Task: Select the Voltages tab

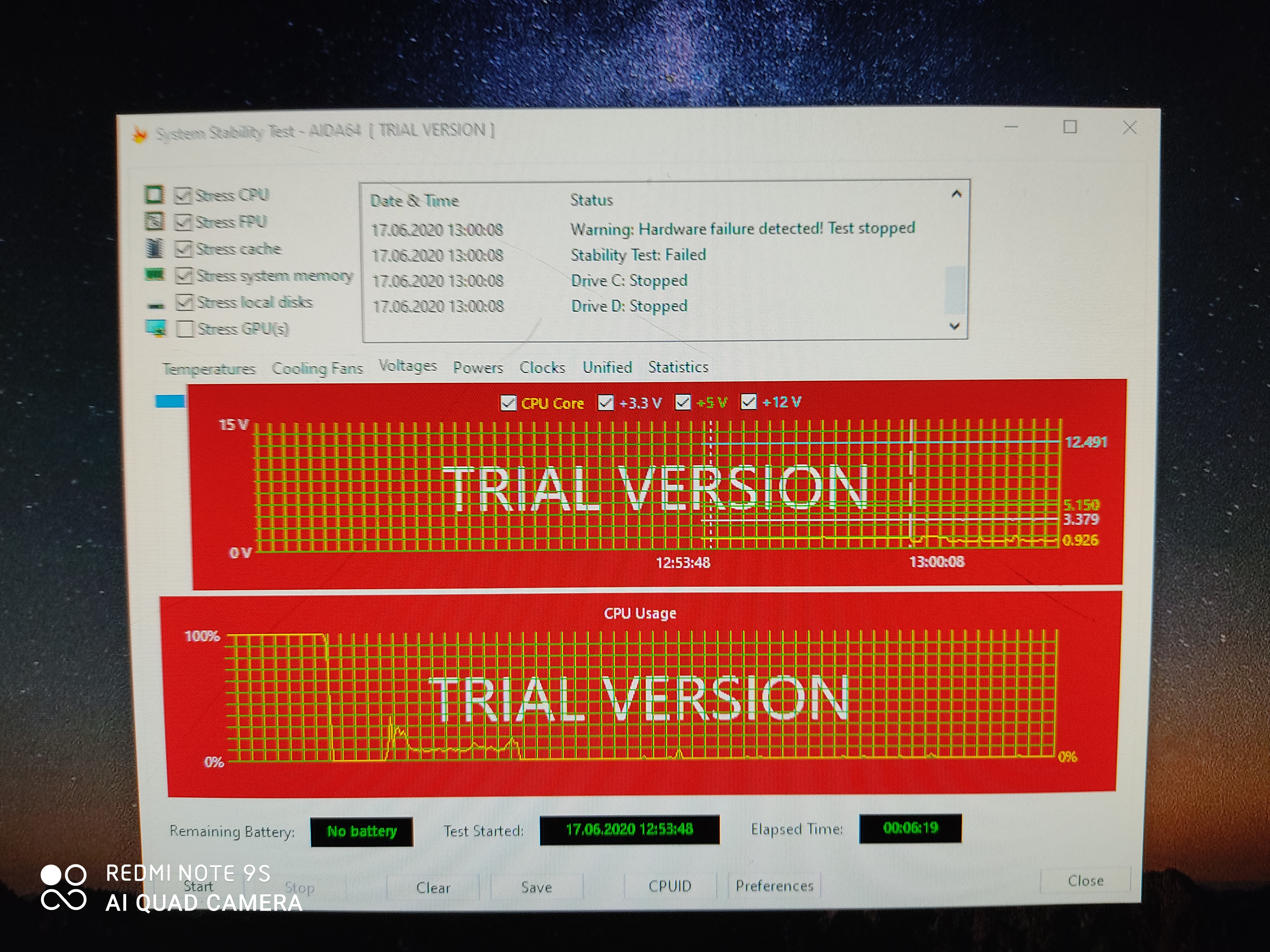Action: 408,366
